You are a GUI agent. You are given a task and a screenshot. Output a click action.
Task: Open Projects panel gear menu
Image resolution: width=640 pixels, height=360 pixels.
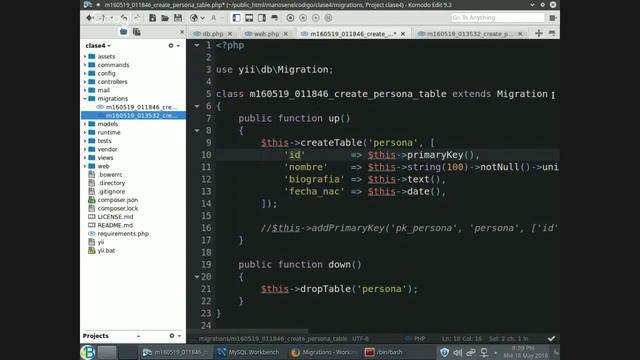pyautogui.click(x=175, y=336)
